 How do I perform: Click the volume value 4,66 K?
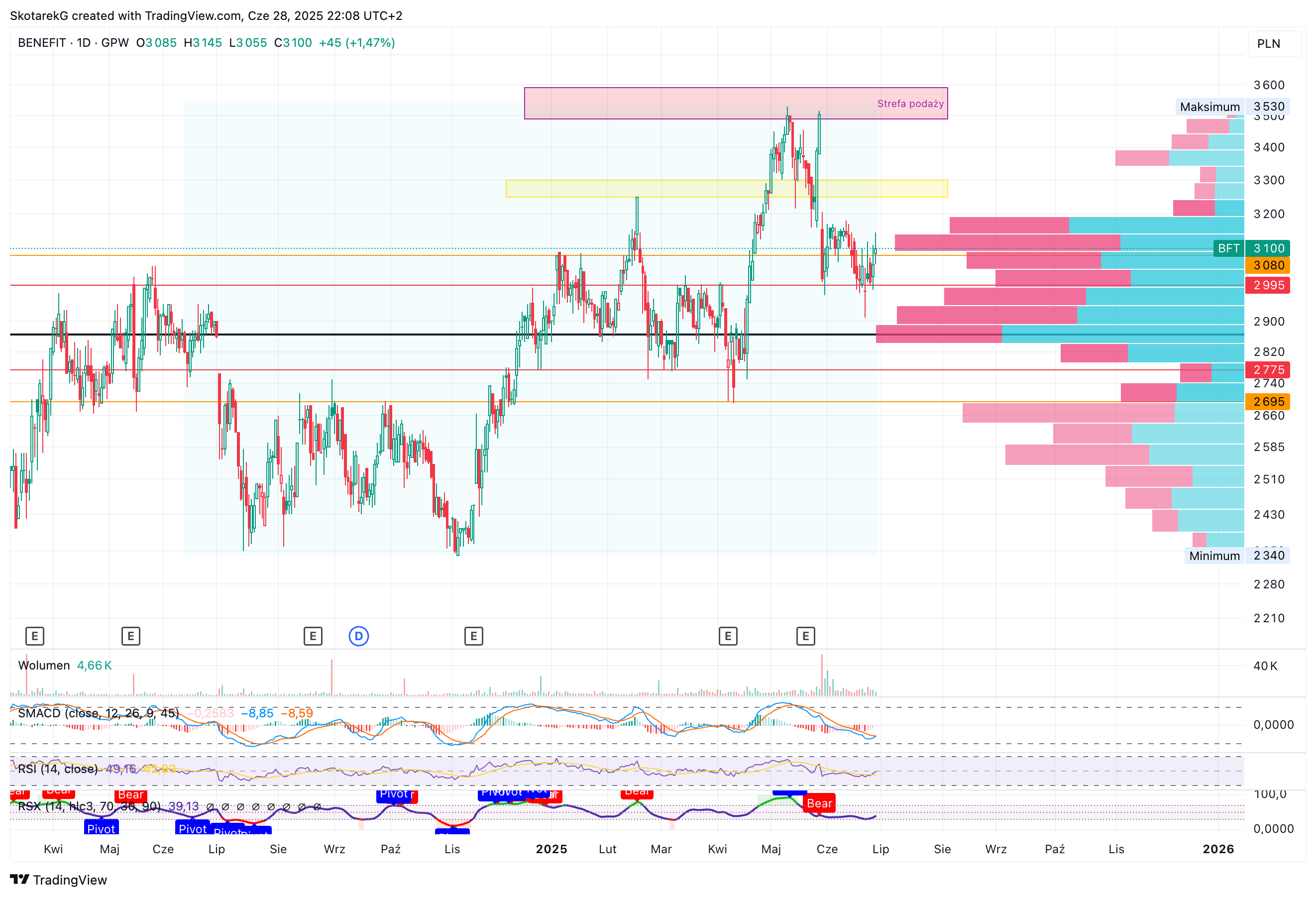pos(94,666)
